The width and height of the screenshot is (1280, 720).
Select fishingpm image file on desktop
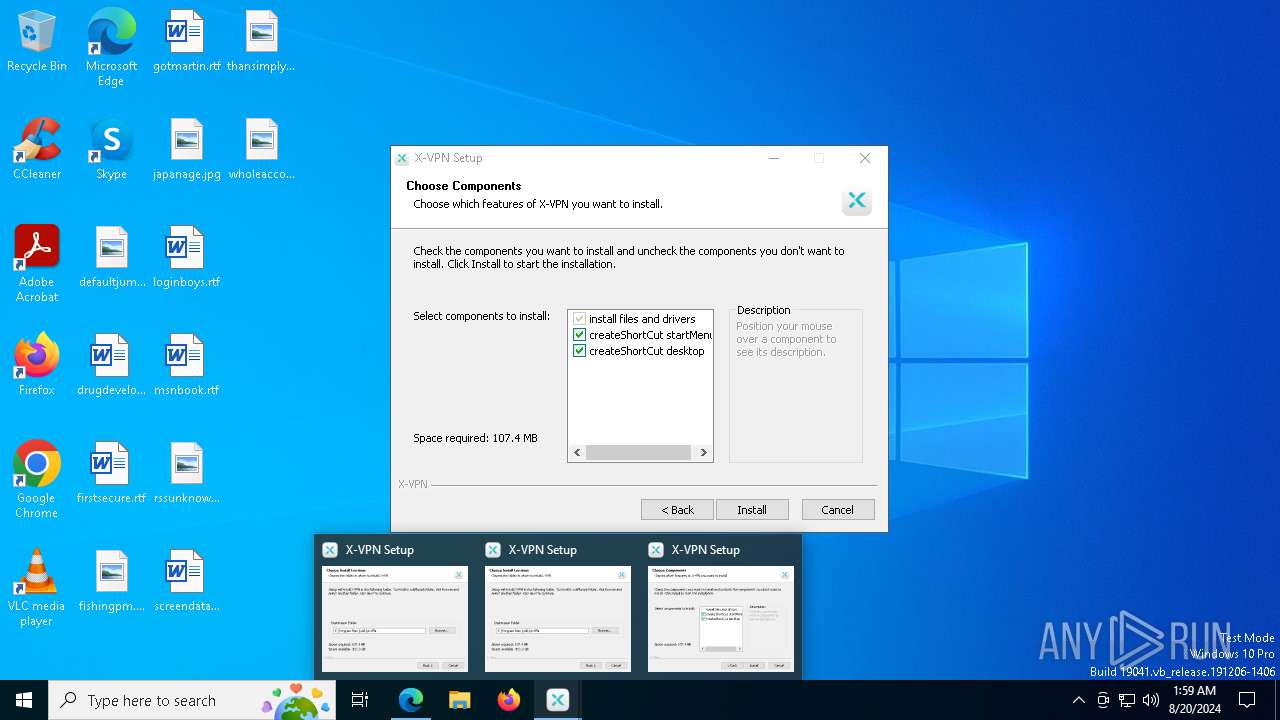pos(111,582)
